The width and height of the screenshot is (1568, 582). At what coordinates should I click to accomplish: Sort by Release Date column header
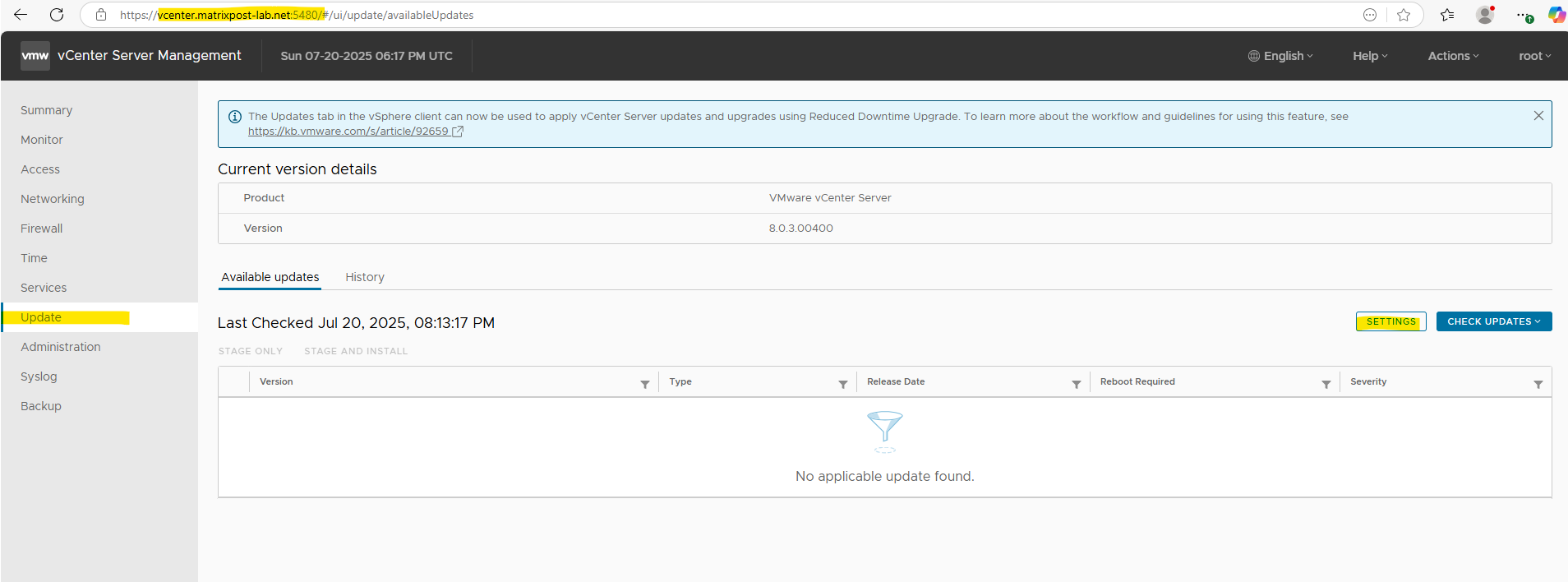pos(896,381)
